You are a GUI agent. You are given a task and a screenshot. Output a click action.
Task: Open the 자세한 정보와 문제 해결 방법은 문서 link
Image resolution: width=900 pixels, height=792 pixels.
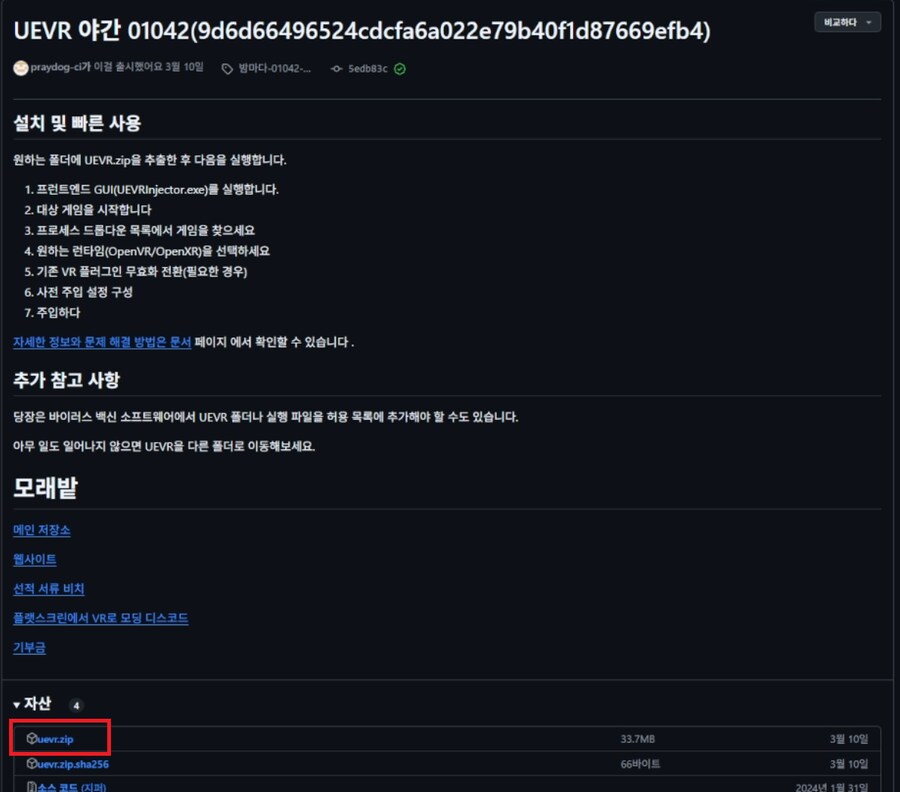pos(102,342)
